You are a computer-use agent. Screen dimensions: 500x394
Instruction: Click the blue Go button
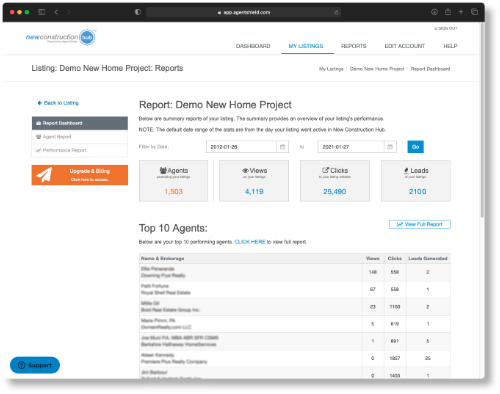coord(415,147)
